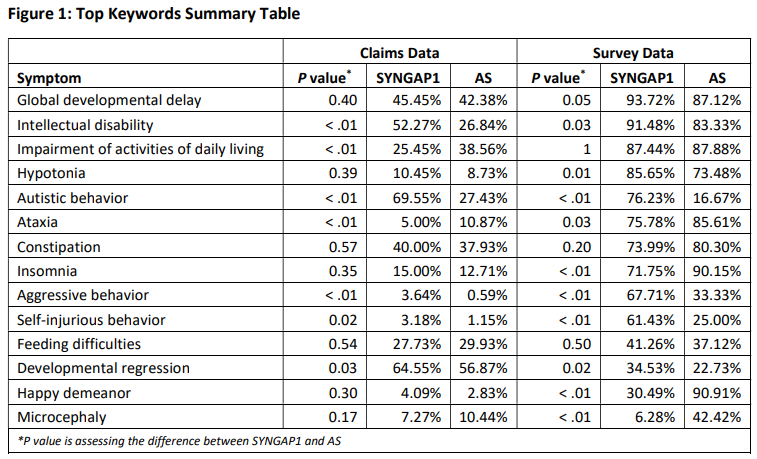Select the Survey Data column group header

tap(633, 53)
